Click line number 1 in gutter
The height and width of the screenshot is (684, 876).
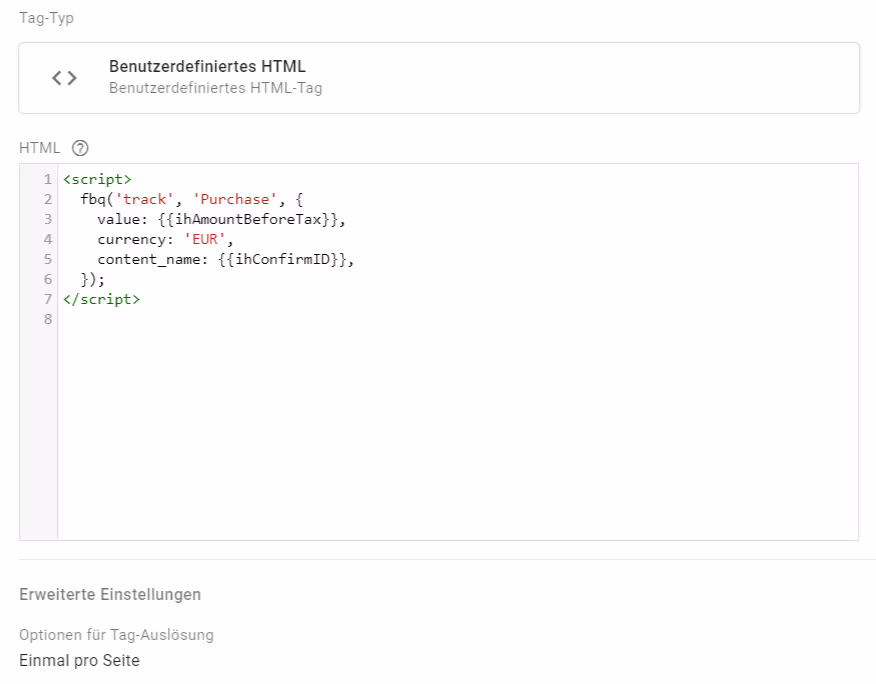(x=48, y=179)
